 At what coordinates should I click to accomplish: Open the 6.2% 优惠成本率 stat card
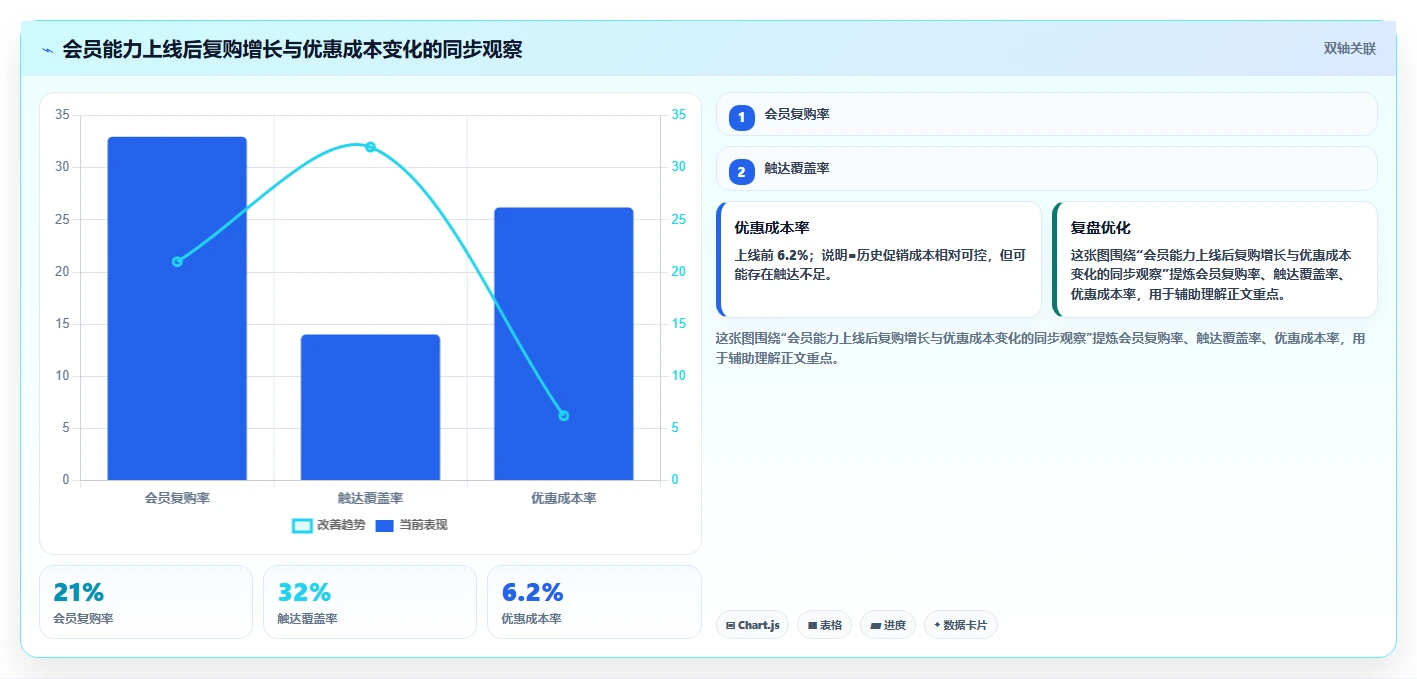tap(594, 602)
